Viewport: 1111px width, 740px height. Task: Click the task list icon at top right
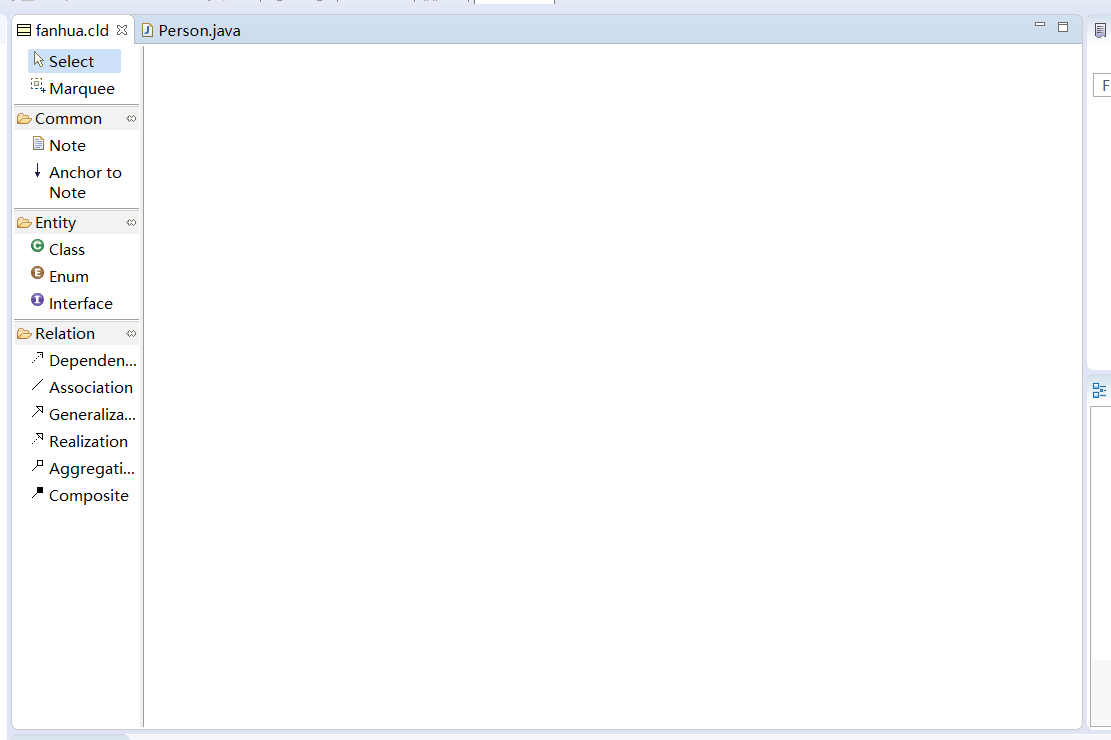coord(1100,30)
